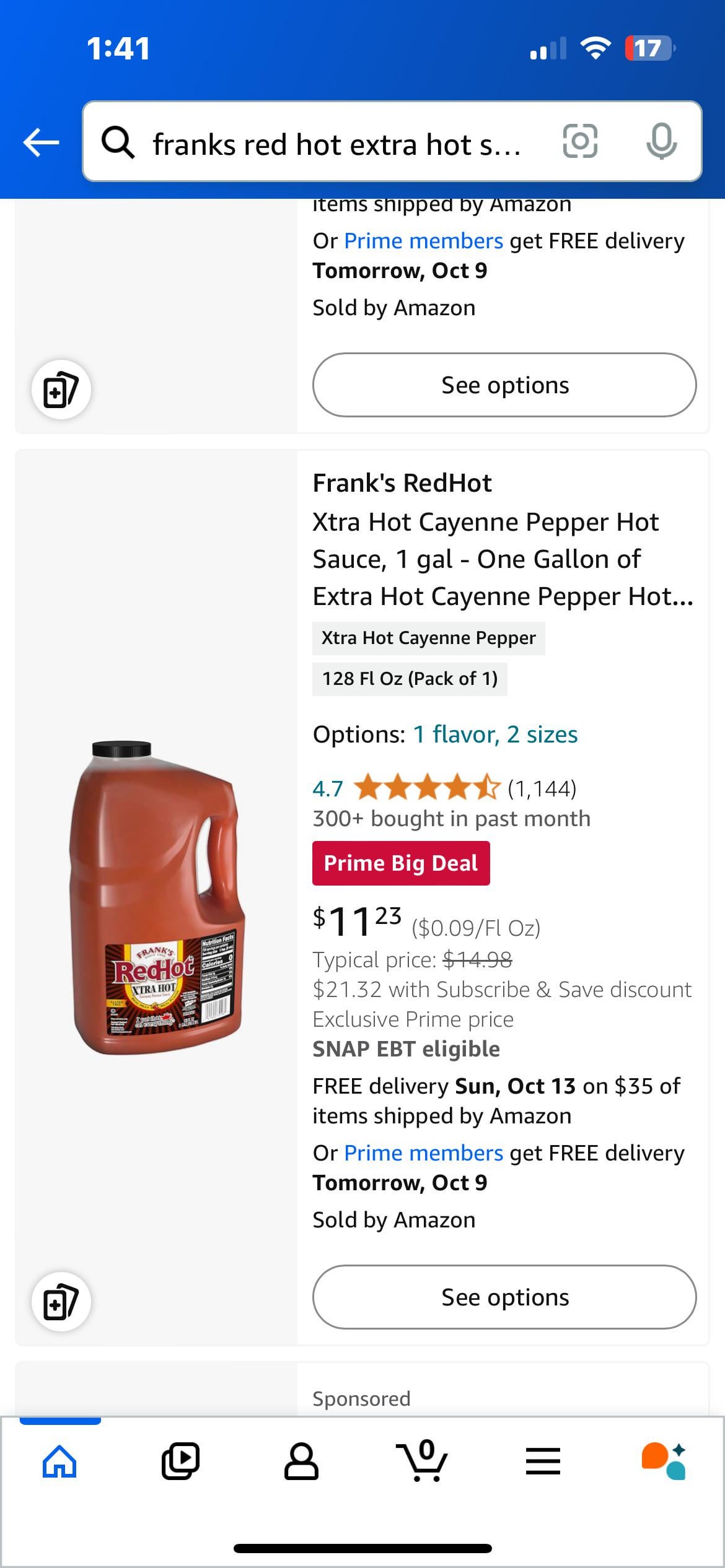Launch the Rufus AI assistant

(663, 1461)
